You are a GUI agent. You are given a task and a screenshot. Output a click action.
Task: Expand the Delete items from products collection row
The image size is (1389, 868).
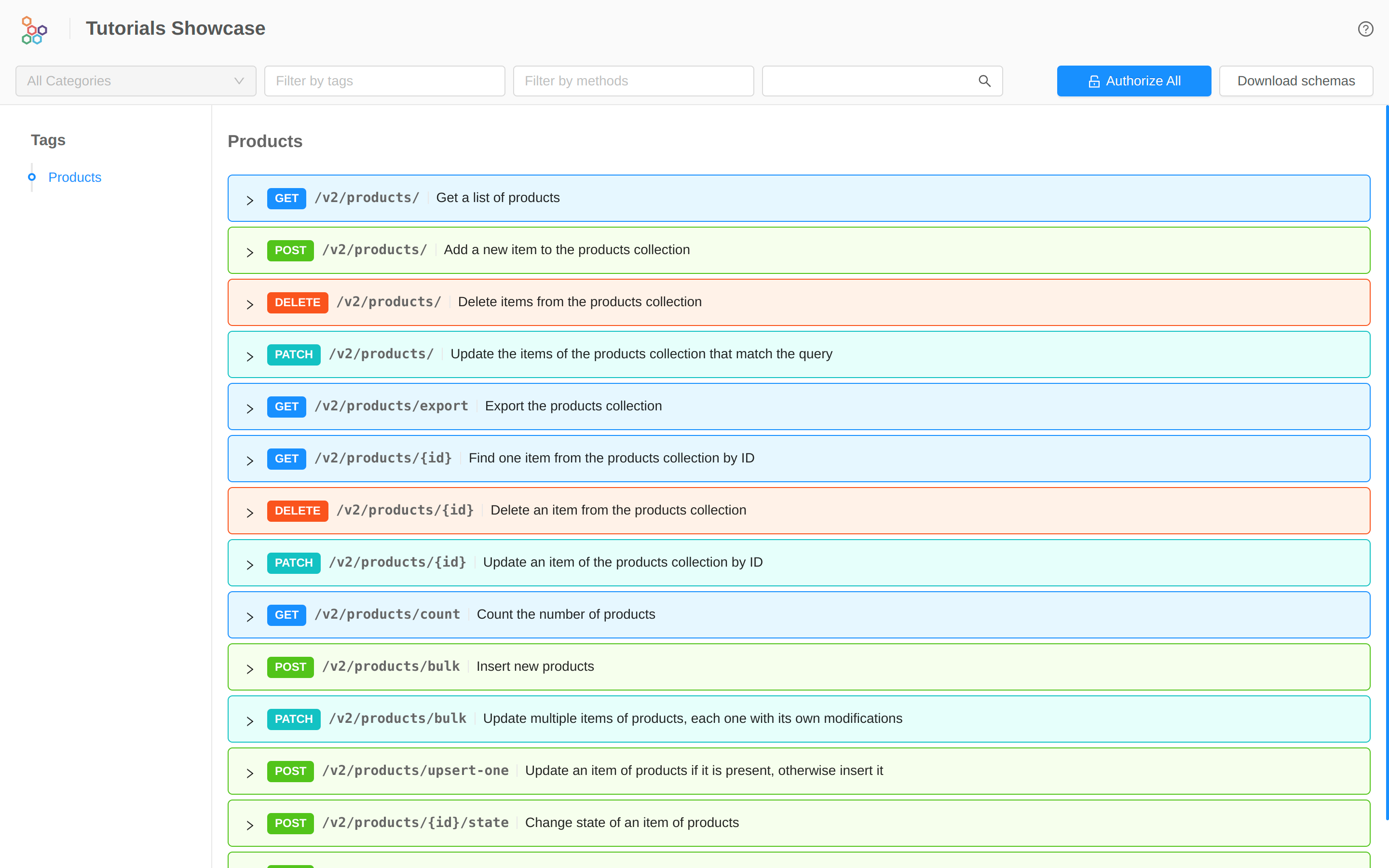point(250,305)
